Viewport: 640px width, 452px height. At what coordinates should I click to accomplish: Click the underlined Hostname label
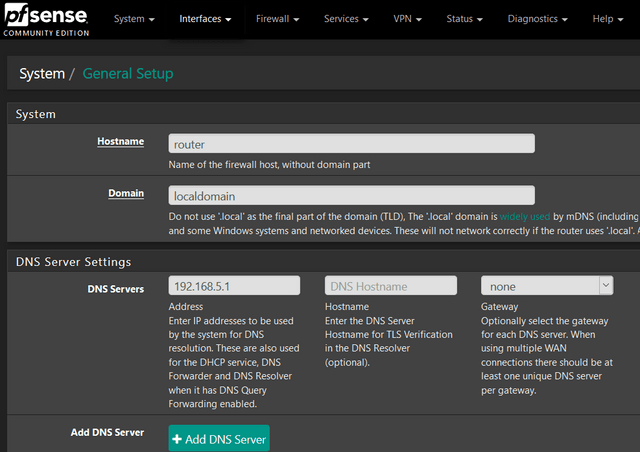click(120, 142)
